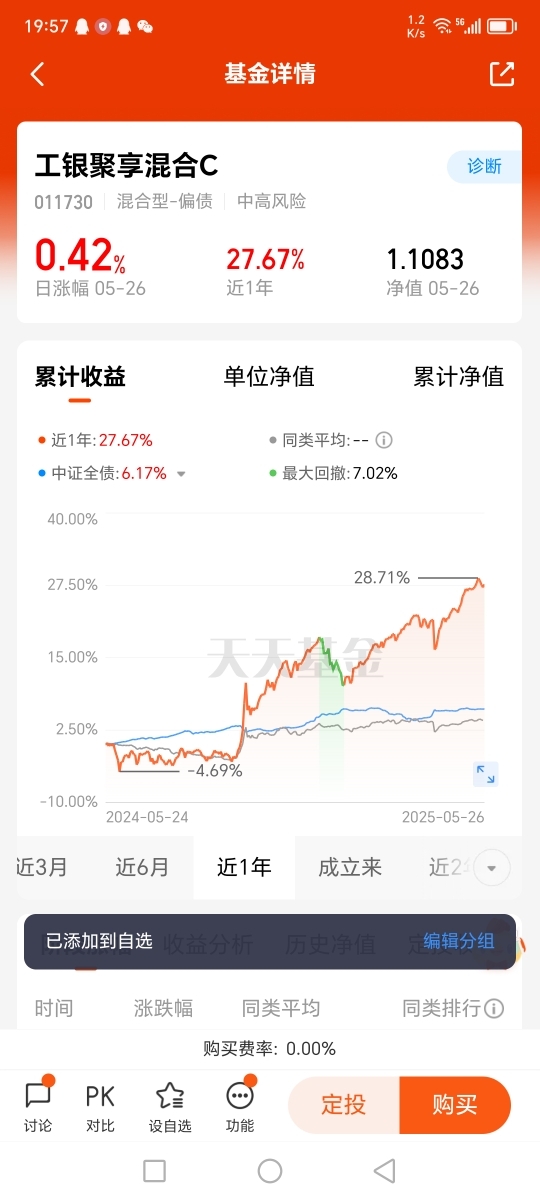Open the 讨论 discussion icon
The height and width of the screenshot is (1200, 540).
coord(38,1105)
